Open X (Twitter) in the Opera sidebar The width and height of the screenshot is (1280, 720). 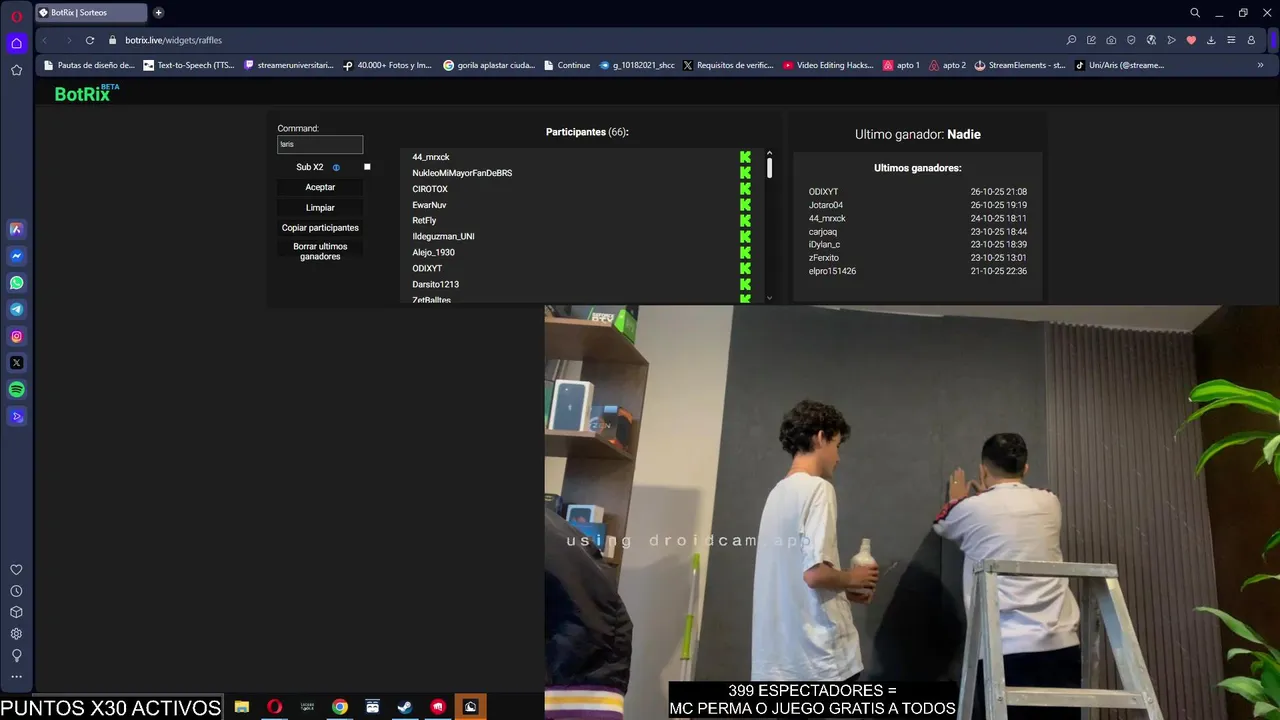[x=16, y=363]
